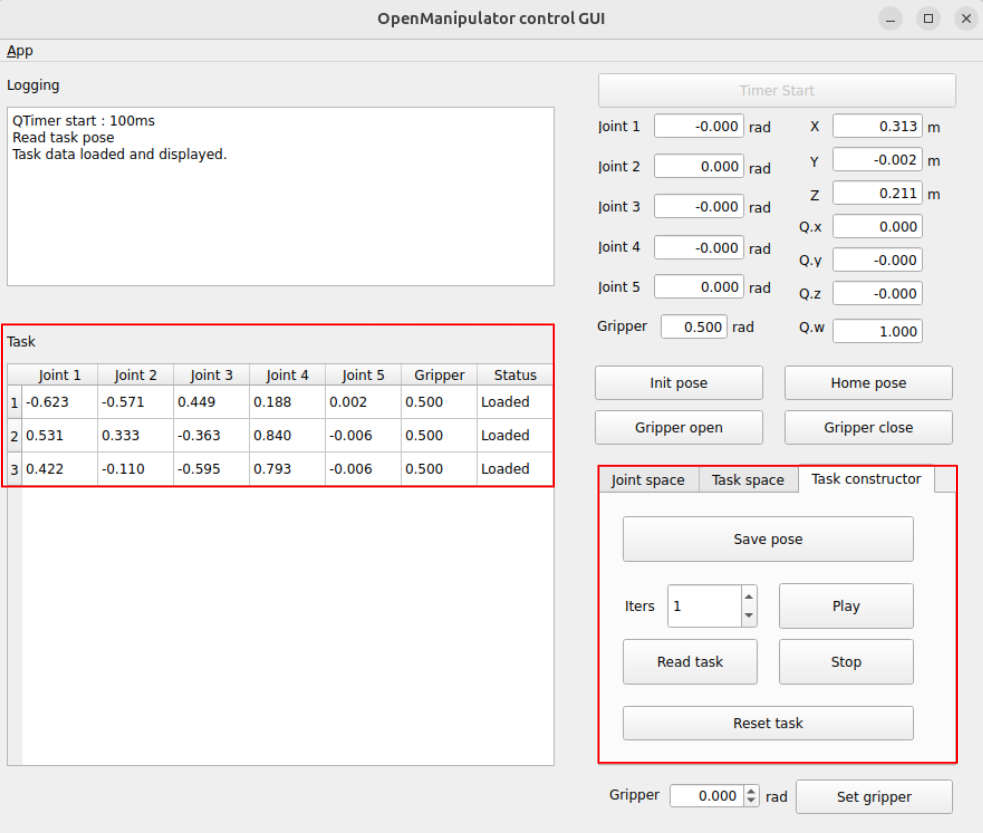Reset the task list
The image size is (983, 833).
(x=767, y=723)
